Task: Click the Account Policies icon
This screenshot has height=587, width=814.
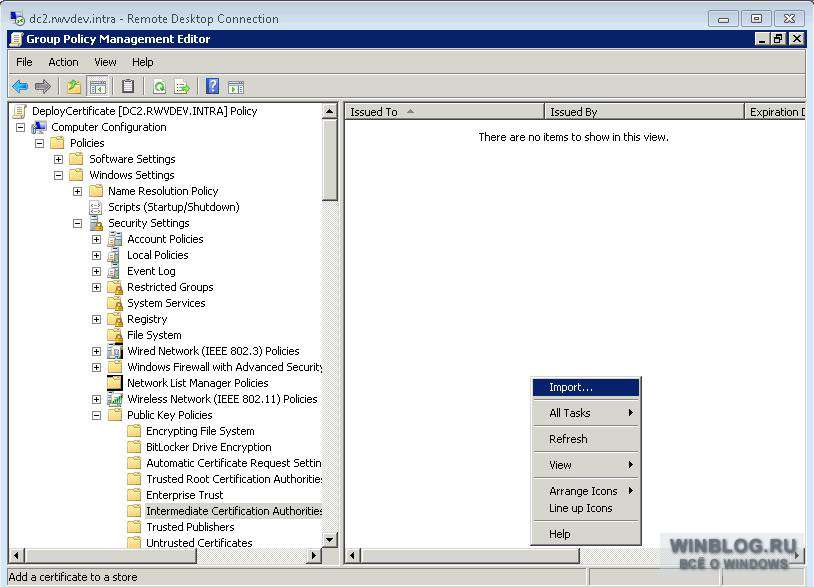Action: (115, 239)
